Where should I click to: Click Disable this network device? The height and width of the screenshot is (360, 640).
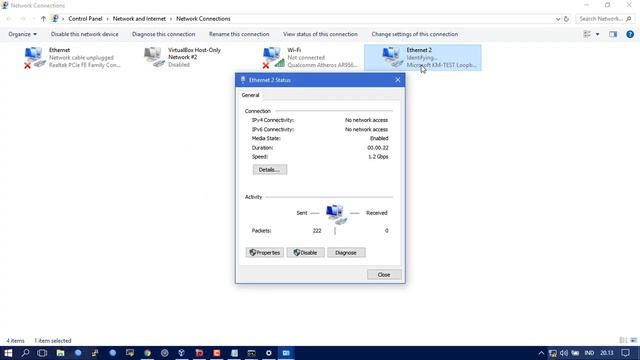(84, 34)
